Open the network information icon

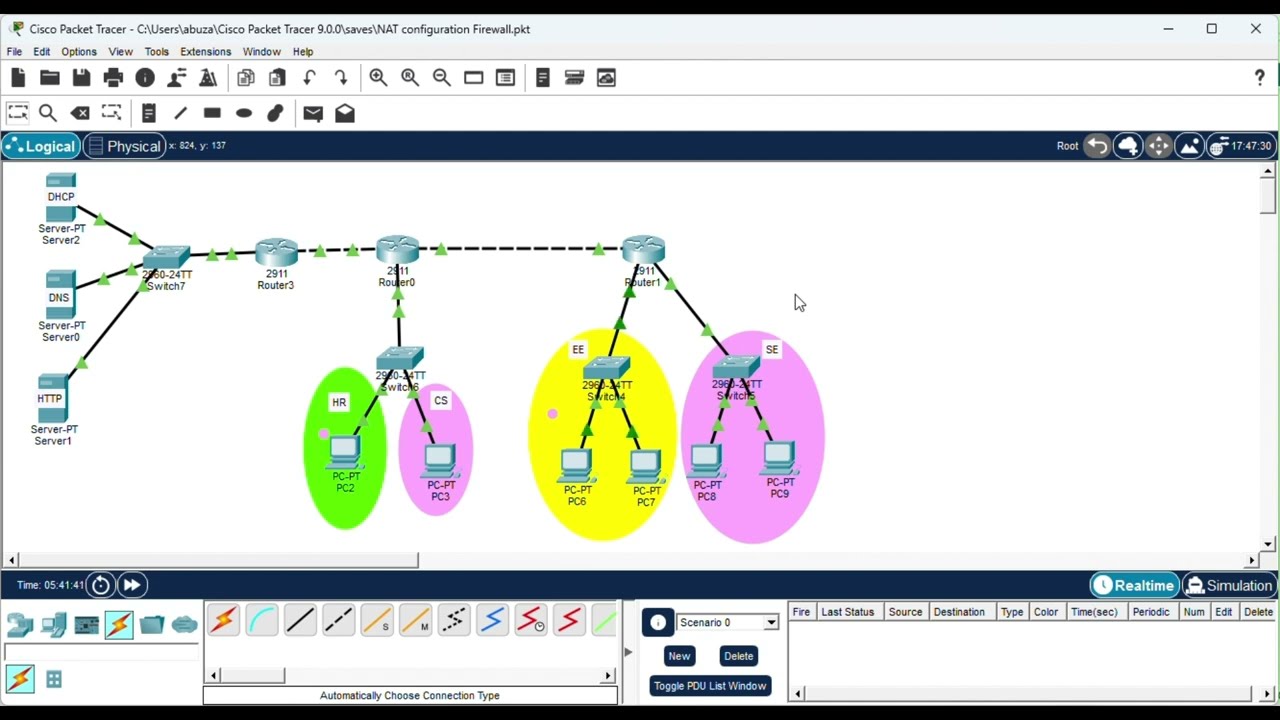coord(145,78)
